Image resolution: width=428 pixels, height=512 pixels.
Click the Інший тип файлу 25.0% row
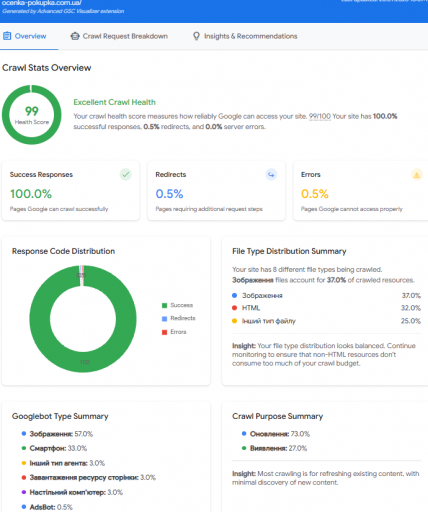(x=326, y=321)
